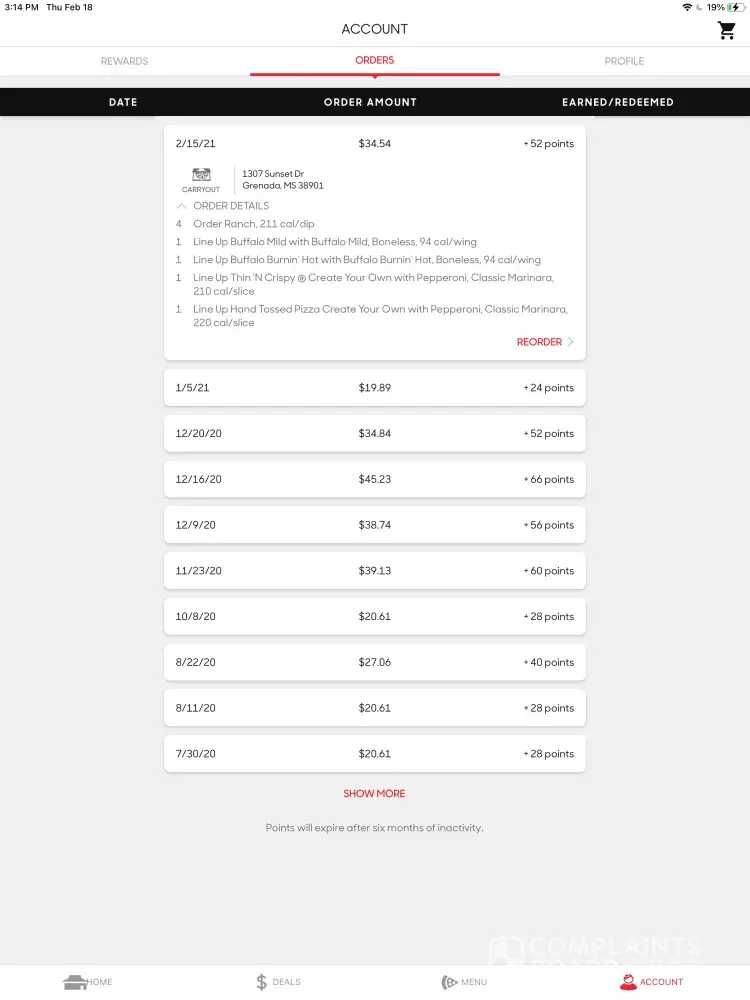Expand the 12/16/20 order for $45.23
750x1000 pixels.
click(x=374, y=479)
